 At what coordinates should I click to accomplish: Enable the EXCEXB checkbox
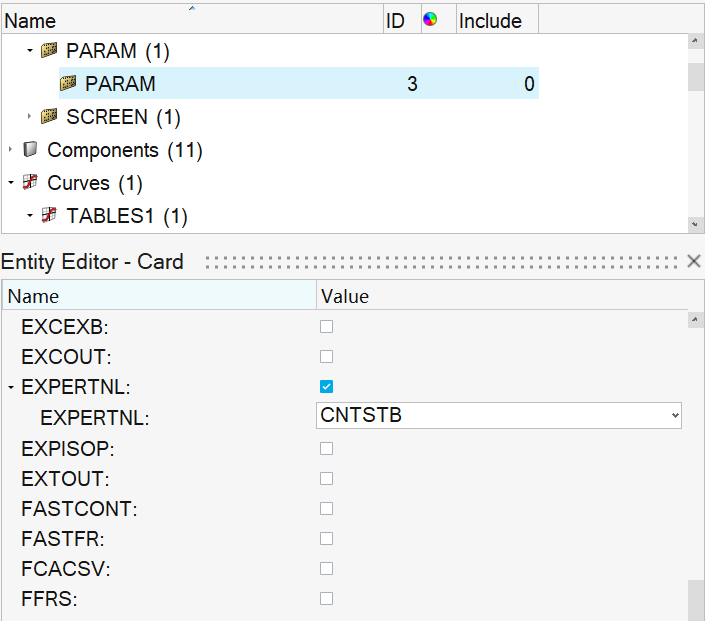[x=326, y=326]
